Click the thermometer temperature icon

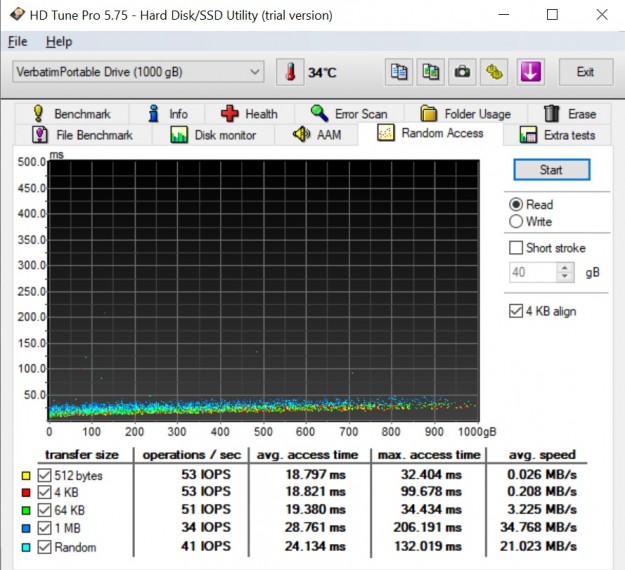point(290,72)
